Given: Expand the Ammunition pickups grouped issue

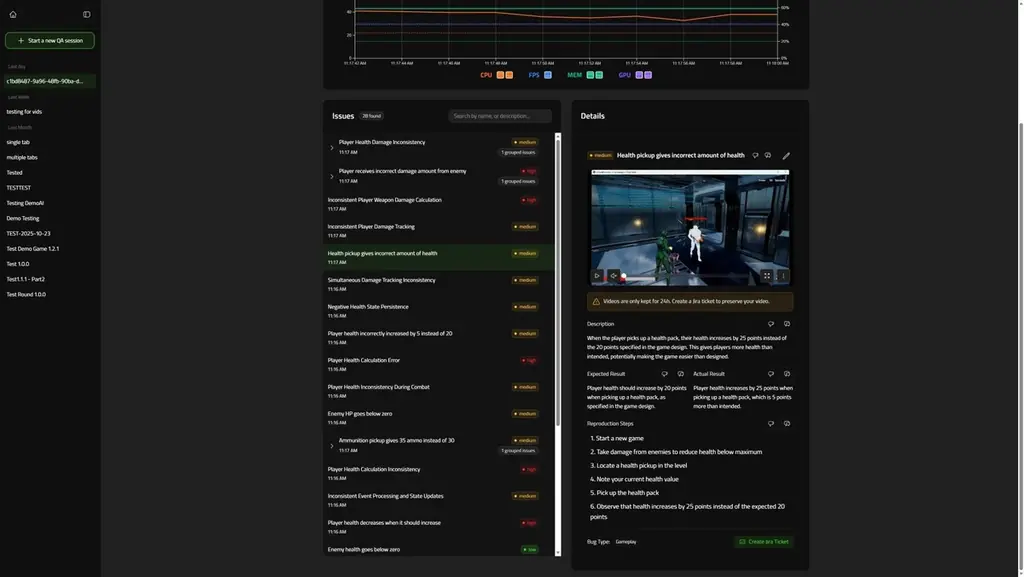Looking at the screenshot, I should (331, 444).
